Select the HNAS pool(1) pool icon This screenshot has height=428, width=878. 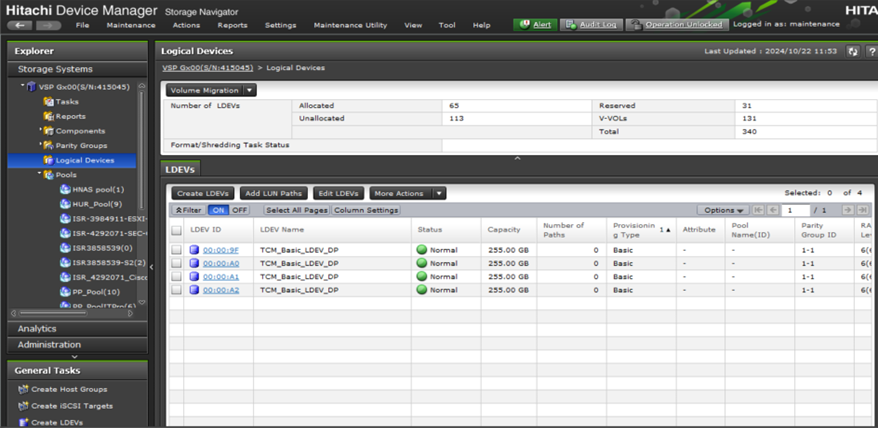(x=65, y=189)
